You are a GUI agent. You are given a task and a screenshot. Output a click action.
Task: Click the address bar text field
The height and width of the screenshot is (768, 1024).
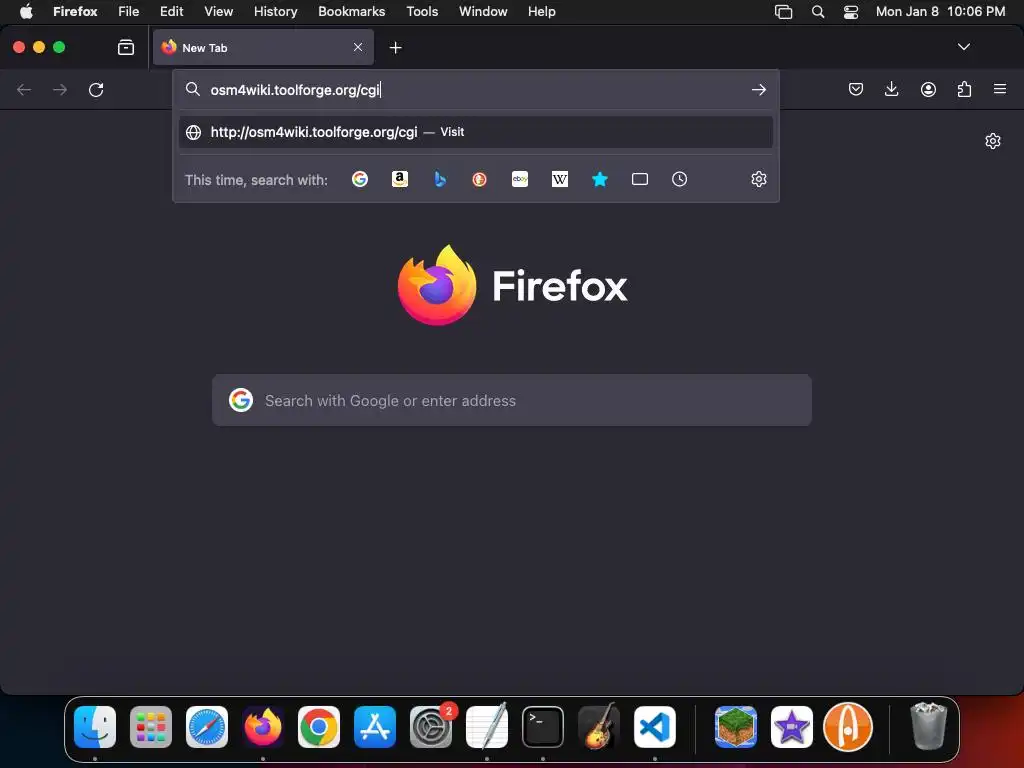tap(477, 89)
